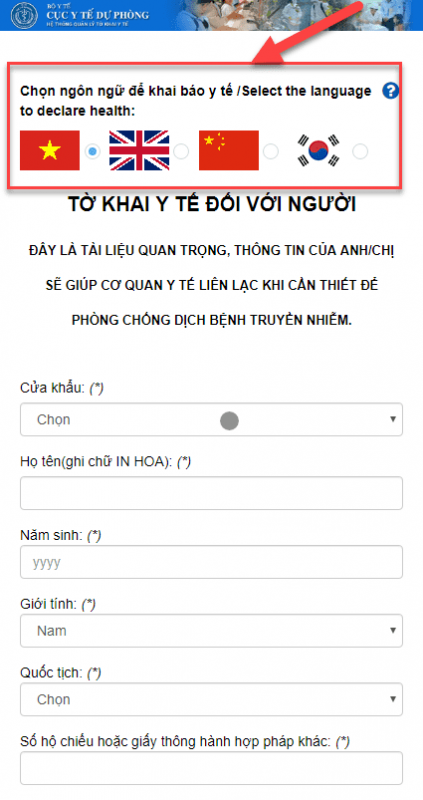Click the Số hộ chiếu input field

tap(211, 768)
